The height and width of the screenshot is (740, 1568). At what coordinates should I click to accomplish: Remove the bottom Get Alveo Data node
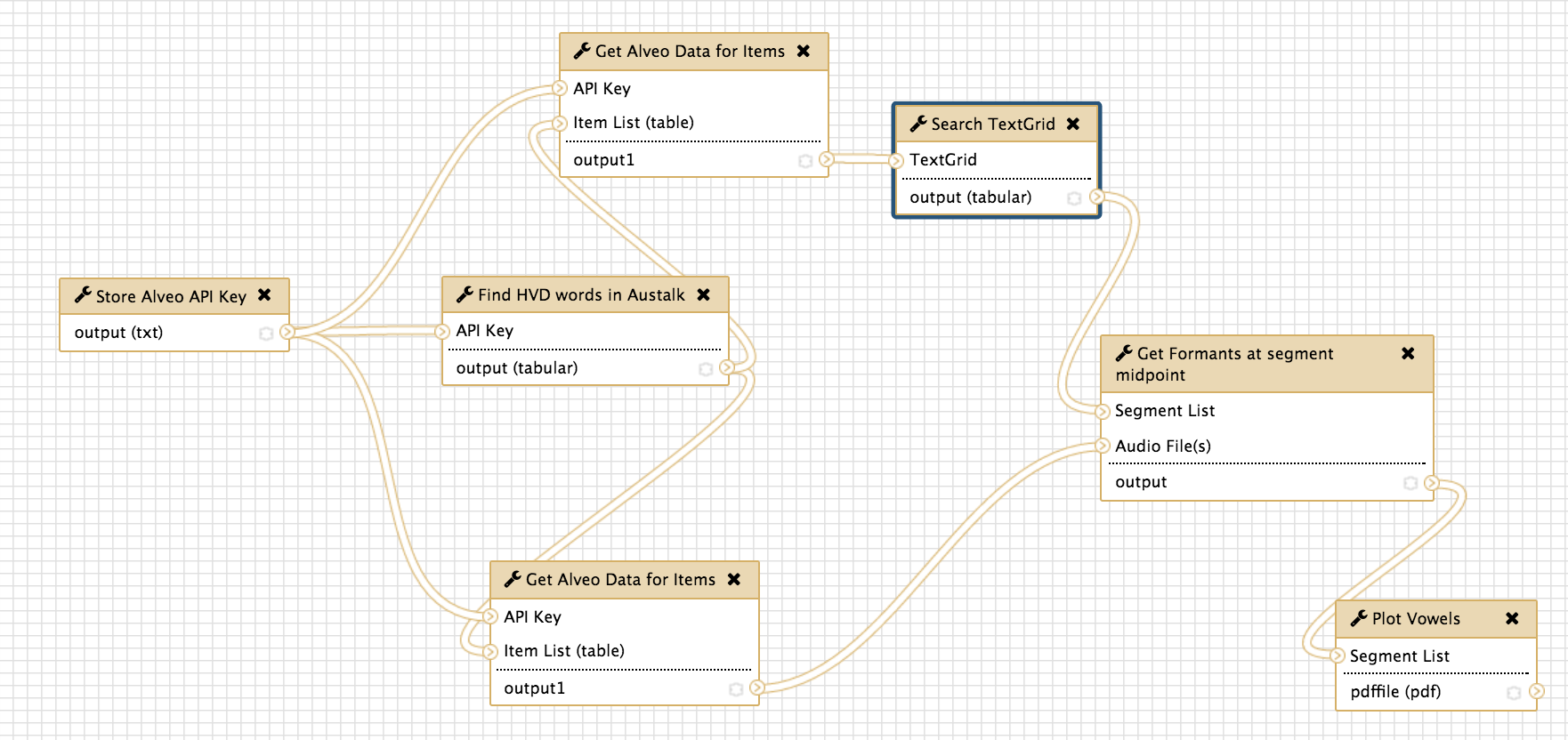[733, 579]
